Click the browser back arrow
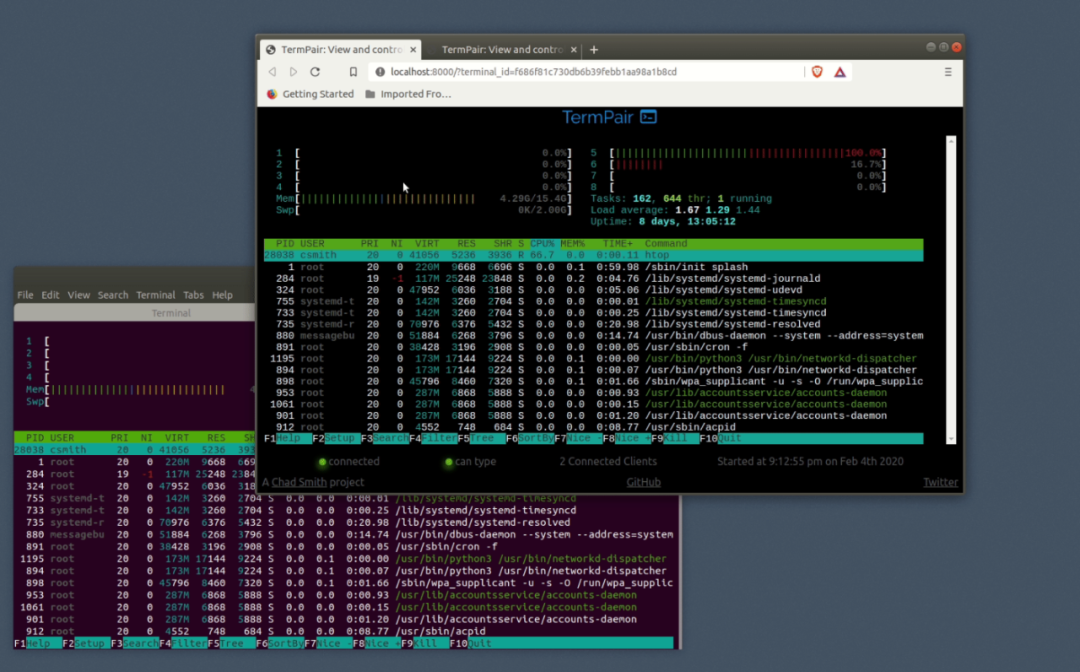Screen dimensions: 1080x672 273,72
